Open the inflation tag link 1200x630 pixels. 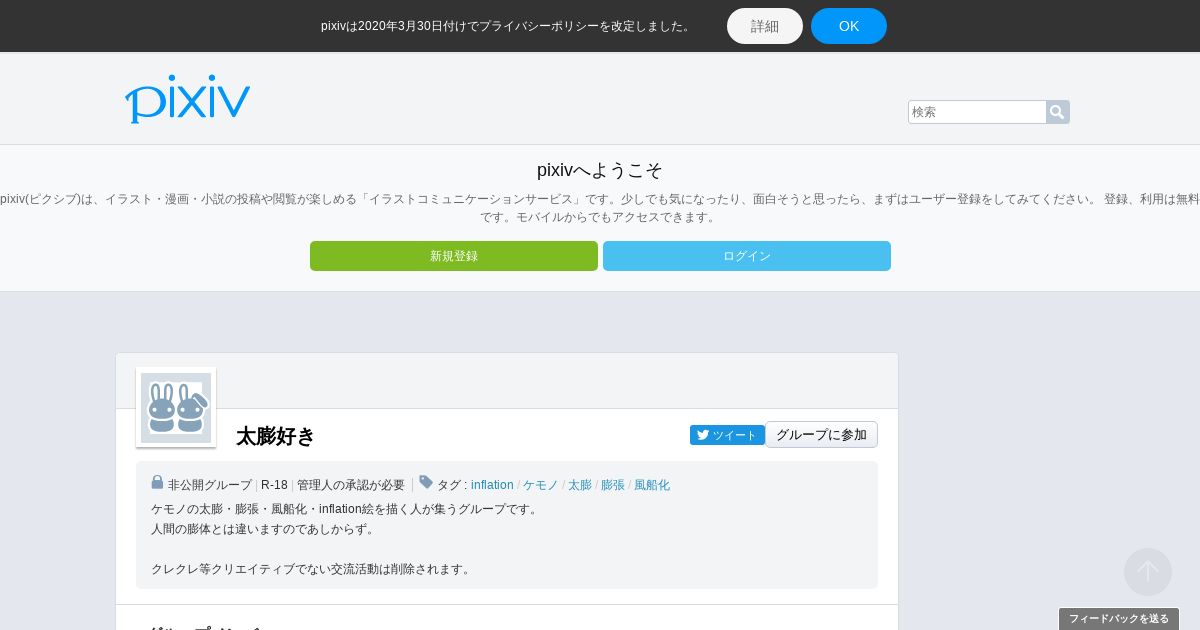coord(492,485)
